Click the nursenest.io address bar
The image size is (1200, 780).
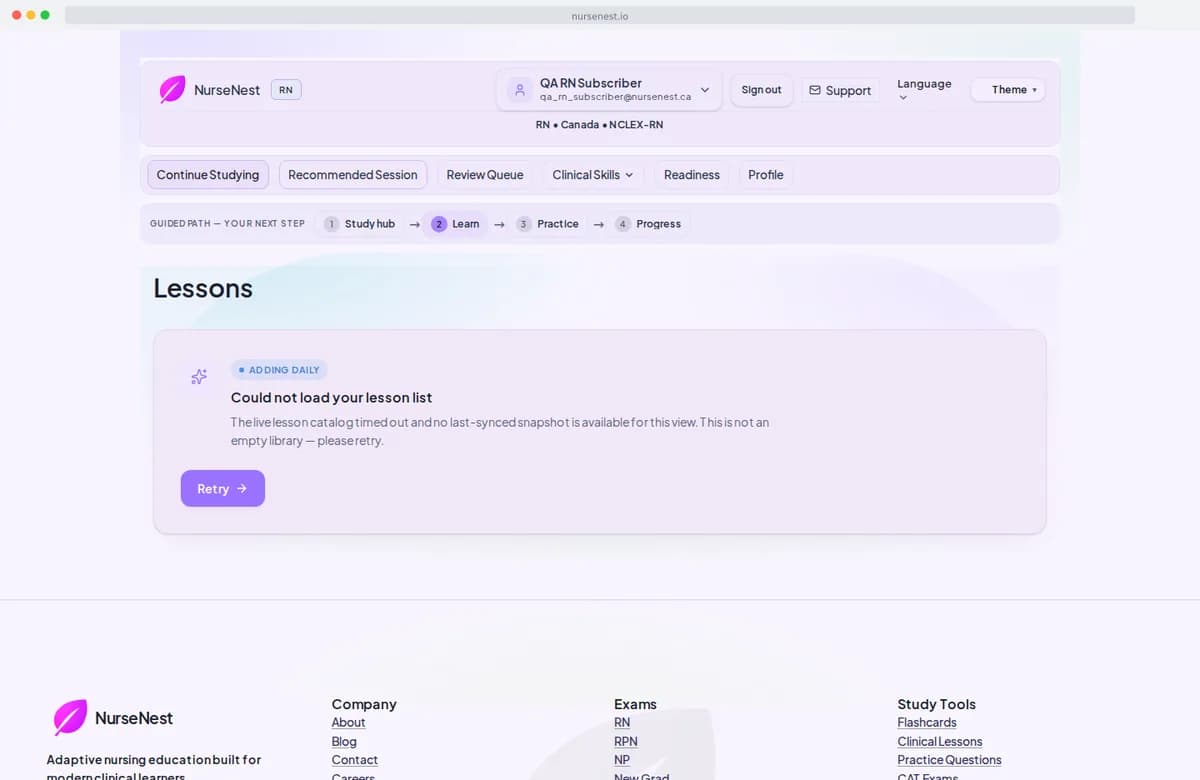[600, 15]
